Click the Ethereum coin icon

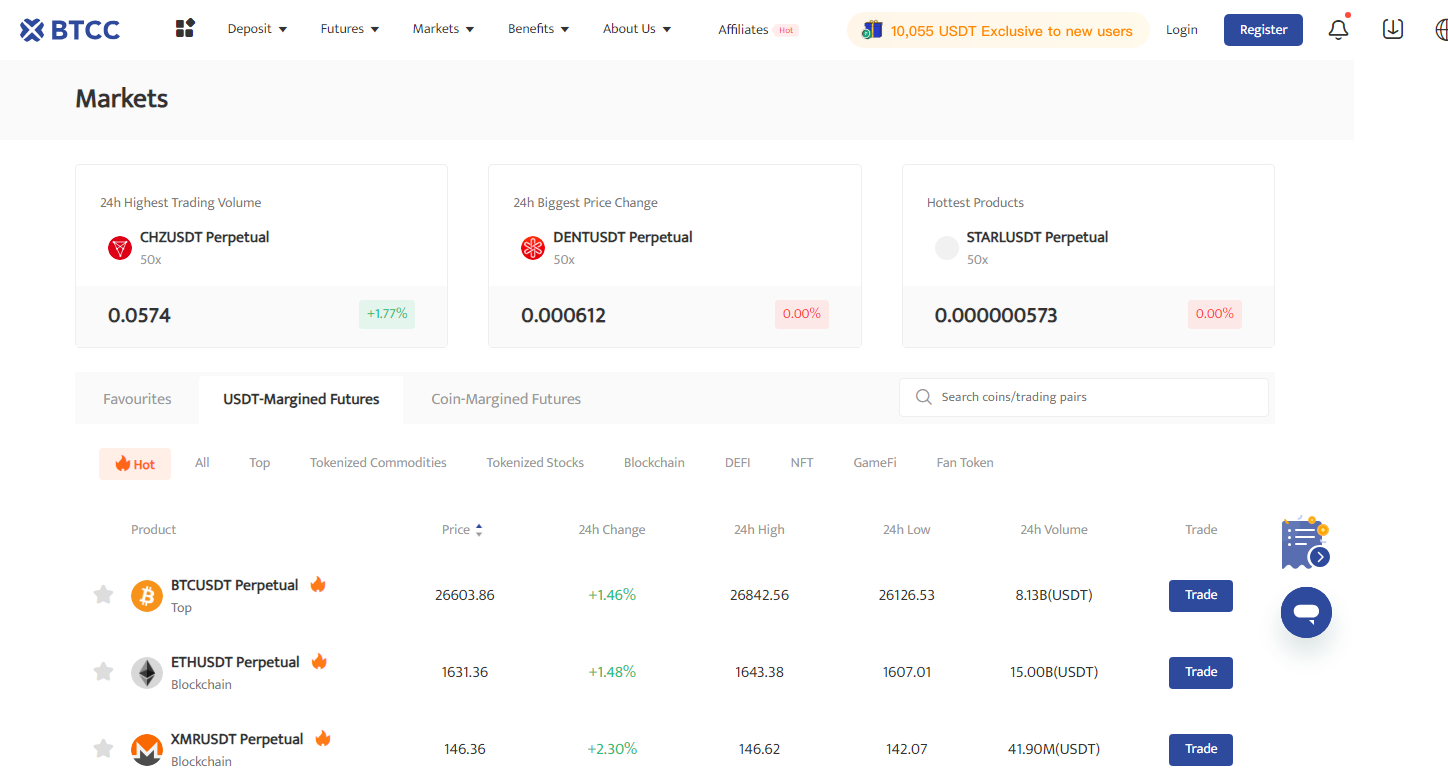point(147,673)
